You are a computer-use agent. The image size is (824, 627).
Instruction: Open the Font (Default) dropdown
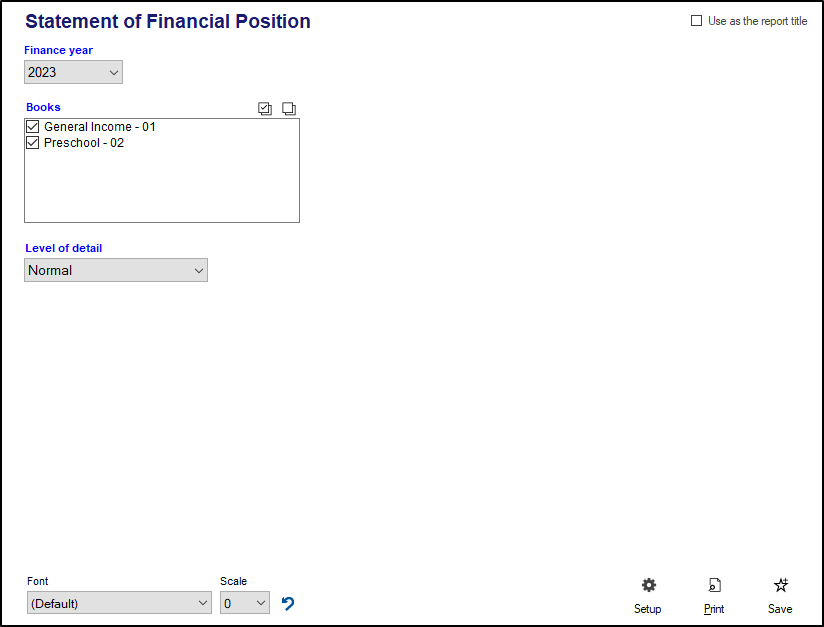119,603
